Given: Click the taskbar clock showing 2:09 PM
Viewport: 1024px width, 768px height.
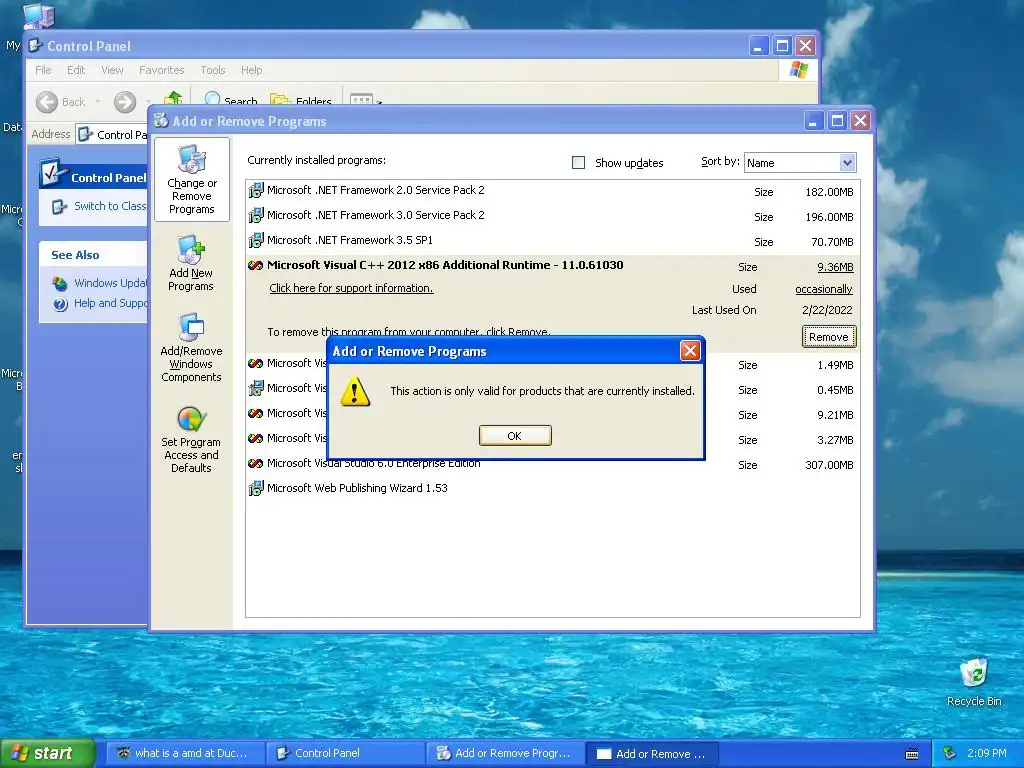Looking at the screenshot, I should (987, 753).
